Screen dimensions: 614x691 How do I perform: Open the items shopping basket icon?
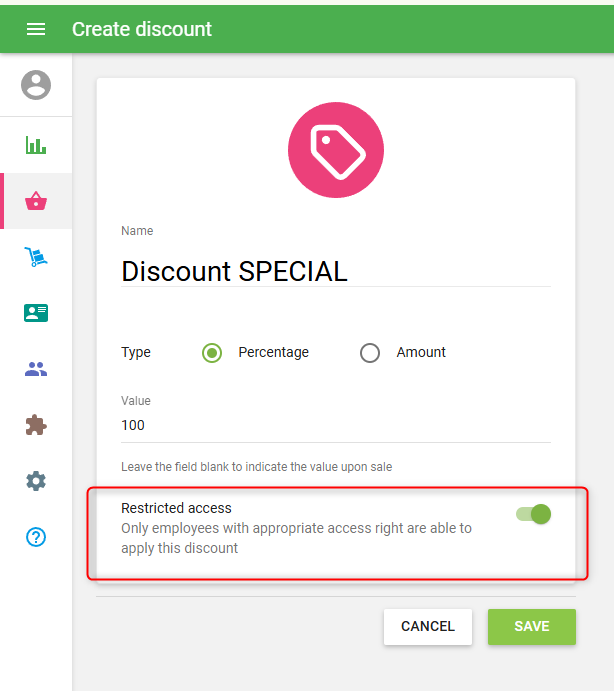(36, 201)
